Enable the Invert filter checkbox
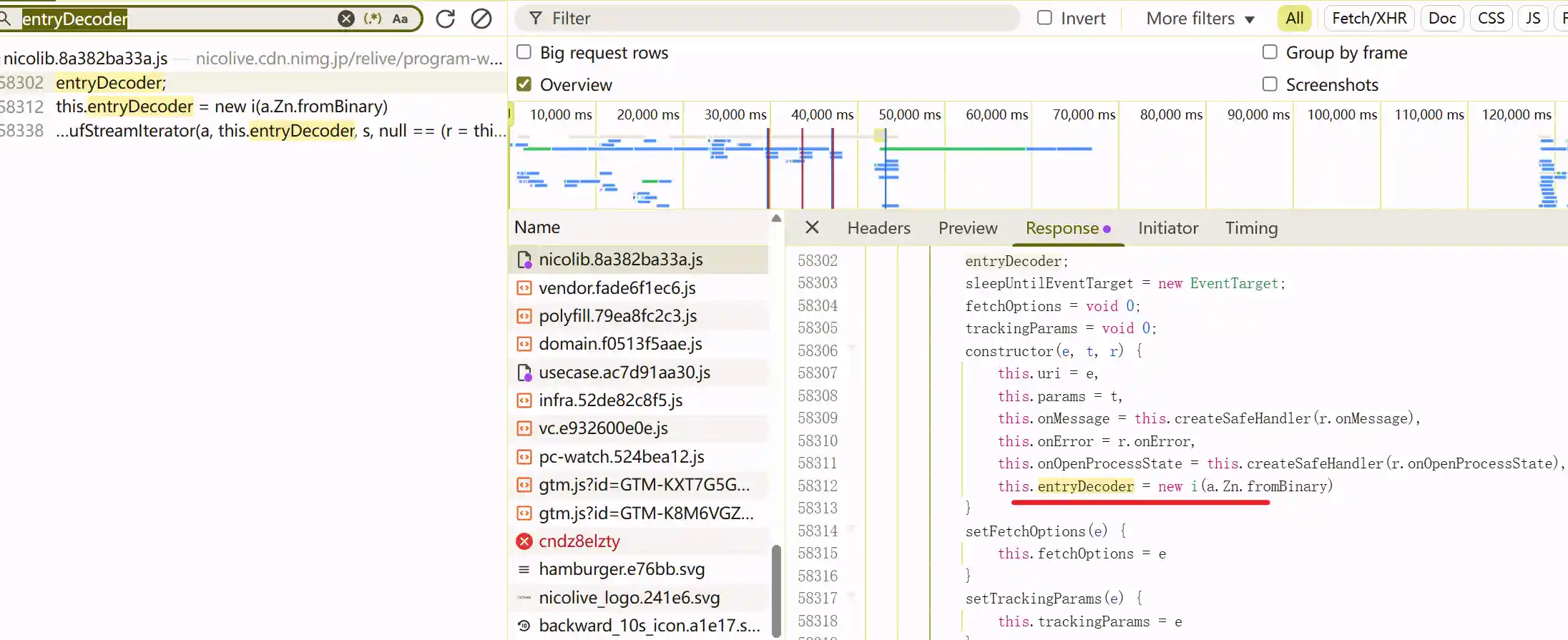The image size is (1568, 640). (x=1045, y=18)
